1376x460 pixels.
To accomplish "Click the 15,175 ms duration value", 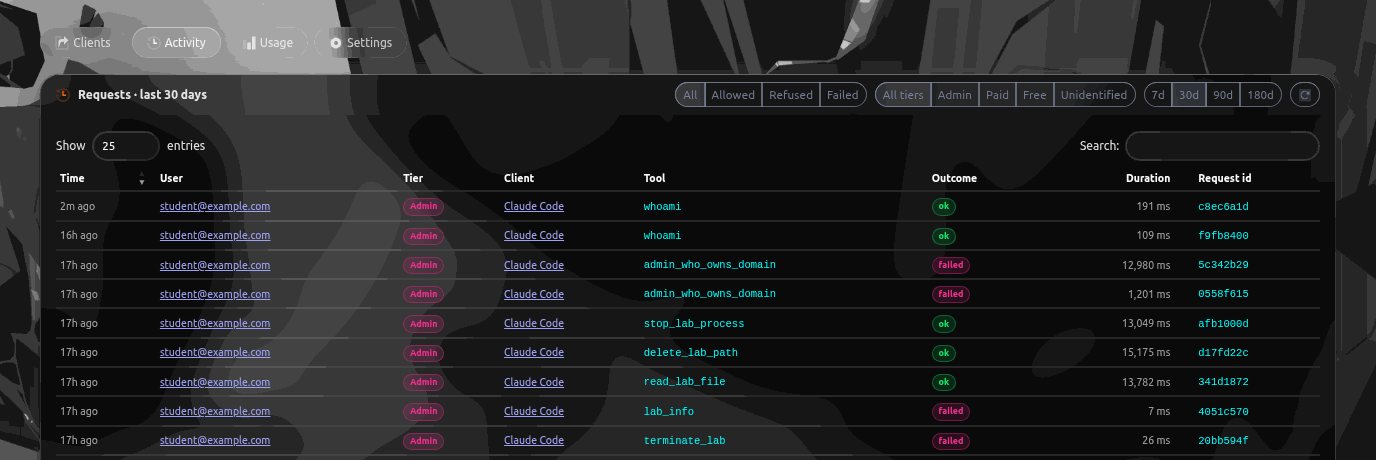I will coord(1145,353).
